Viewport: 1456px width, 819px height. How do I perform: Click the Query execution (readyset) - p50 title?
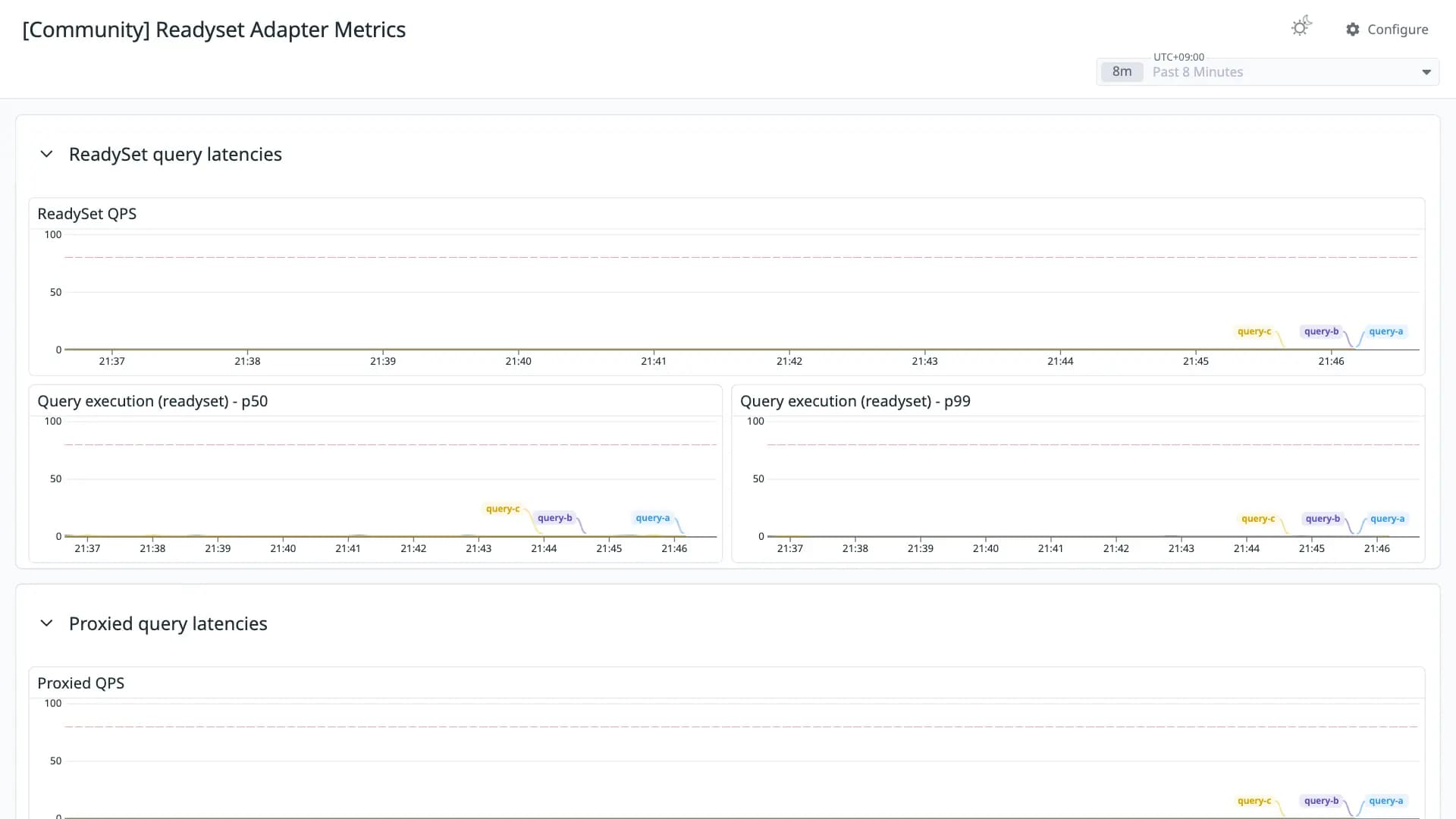(x=152, y=401)
